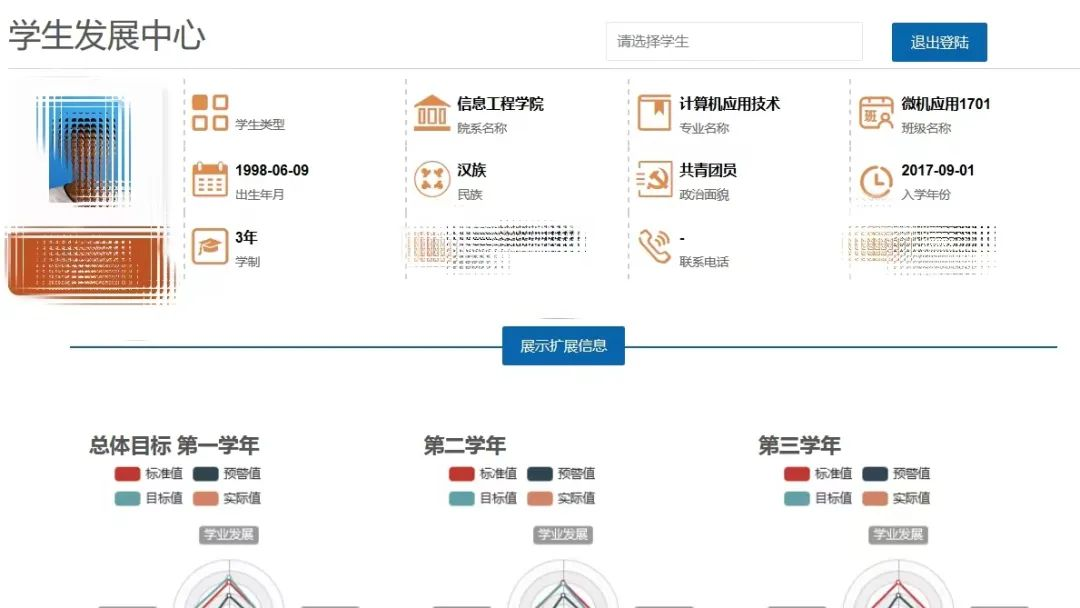Click the major bookmark icon

click(654, 113)
